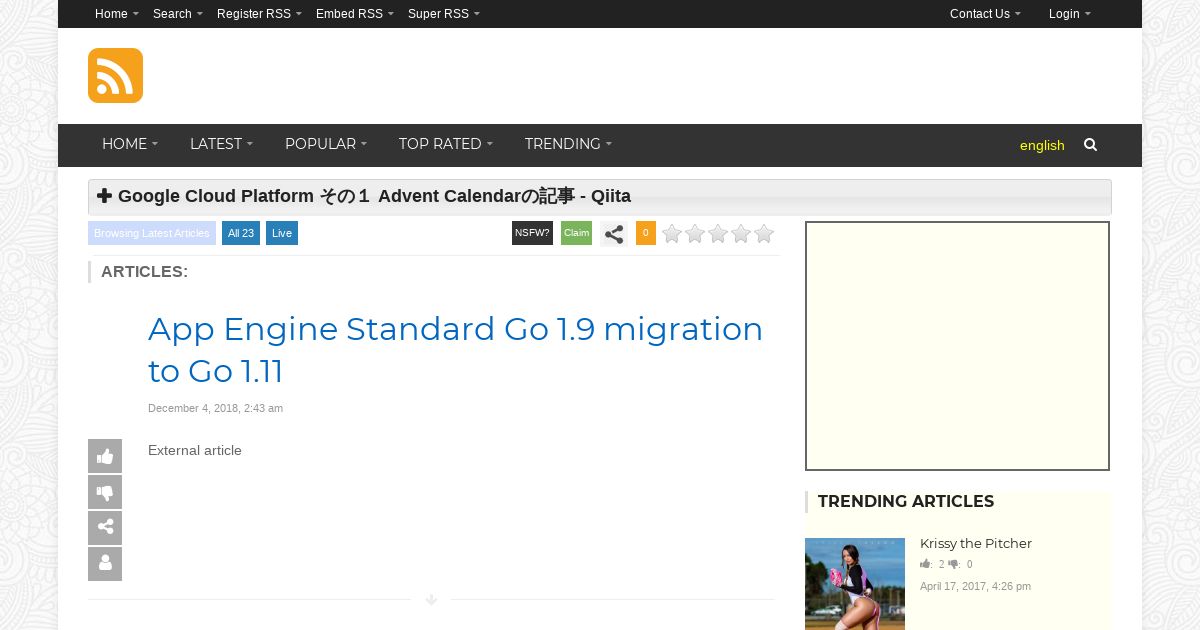Rate feed two stars
Screen dimensions: 1200x630
pyautogui.click(x=695, y=234)
